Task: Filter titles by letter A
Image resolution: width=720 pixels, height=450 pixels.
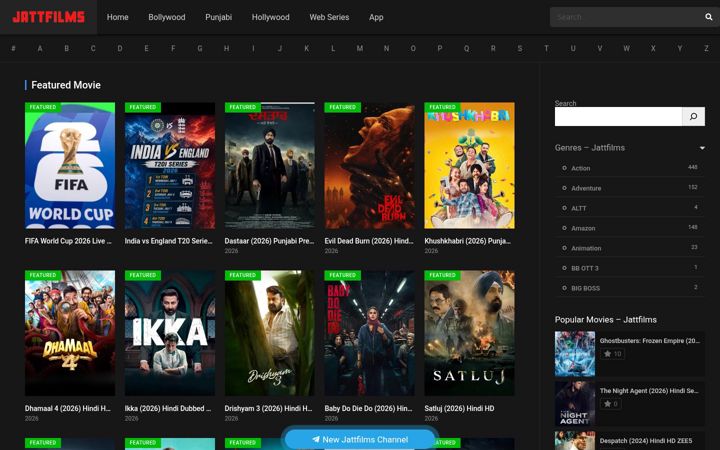Action: pos(40,48)
